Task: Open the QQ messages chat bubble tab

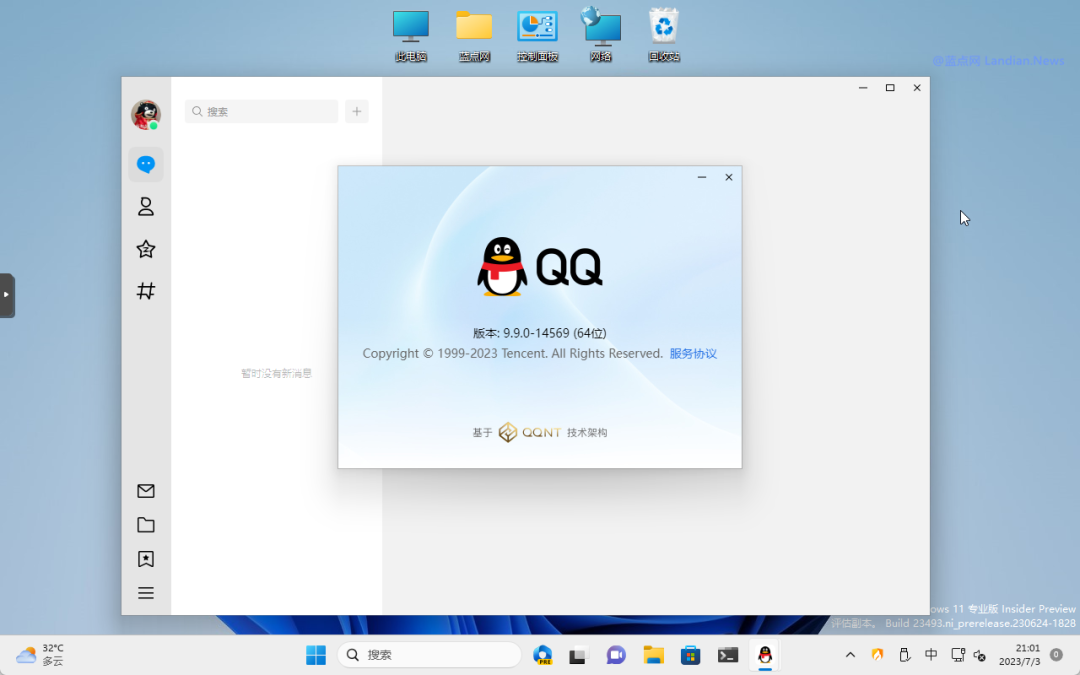Action: pos(145,164)
